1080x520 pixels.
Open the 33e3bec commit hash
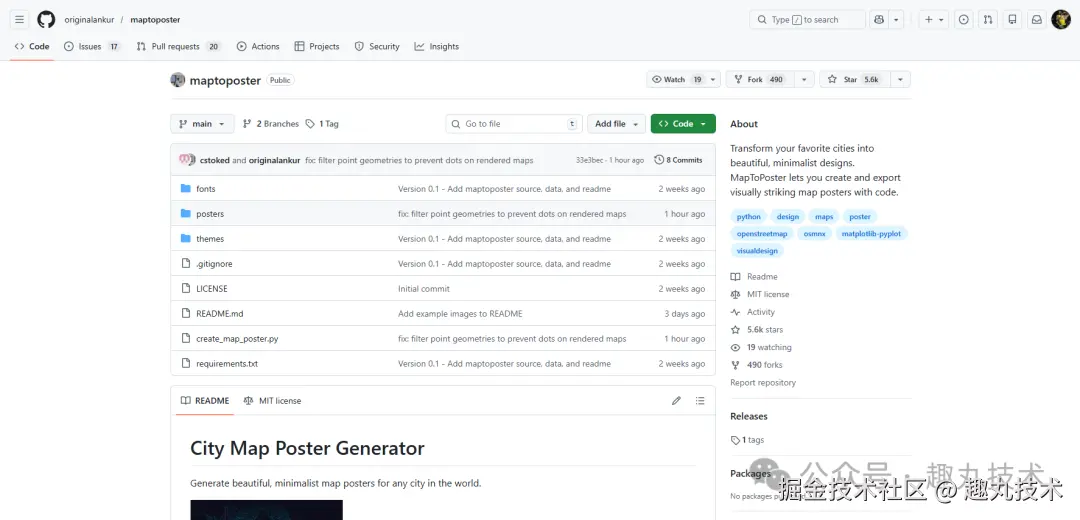(589, 160)
